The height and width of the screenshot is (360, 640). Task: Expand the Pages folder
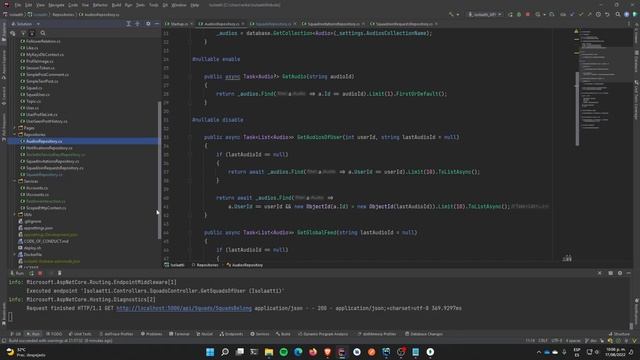[x=15, y=128]
